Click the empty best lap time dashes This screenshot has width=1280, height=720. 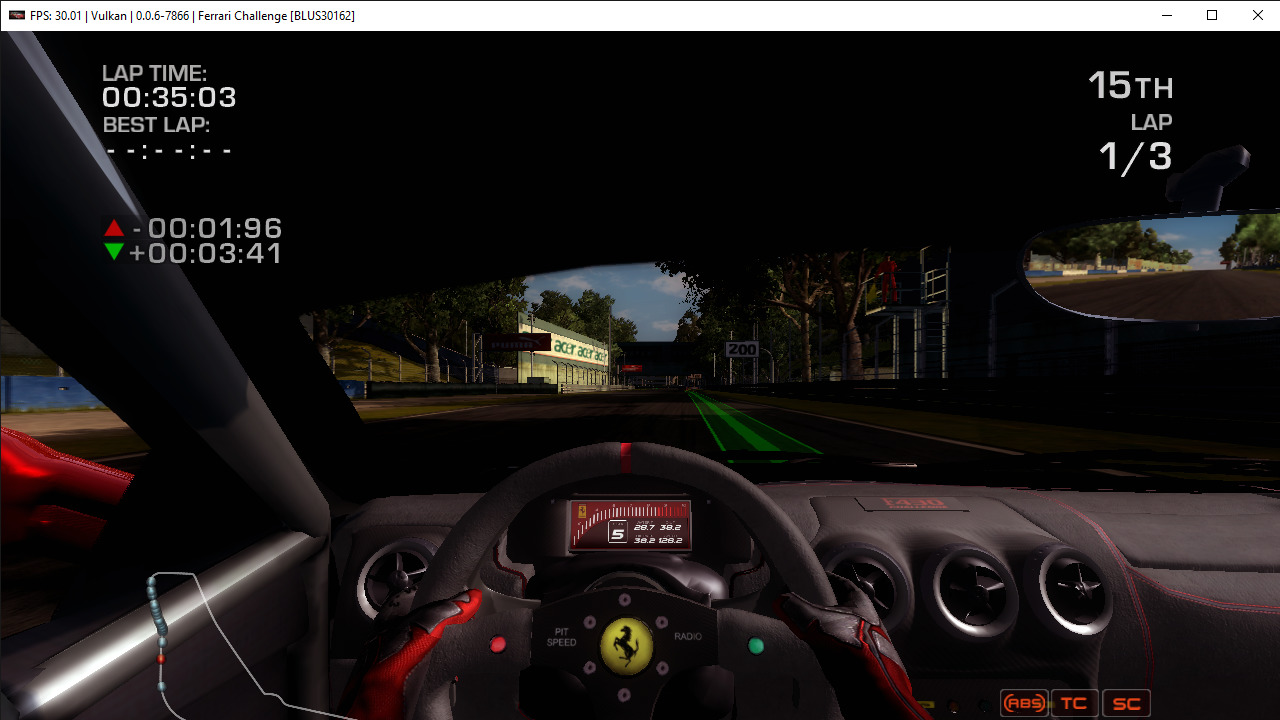point(168,151)
